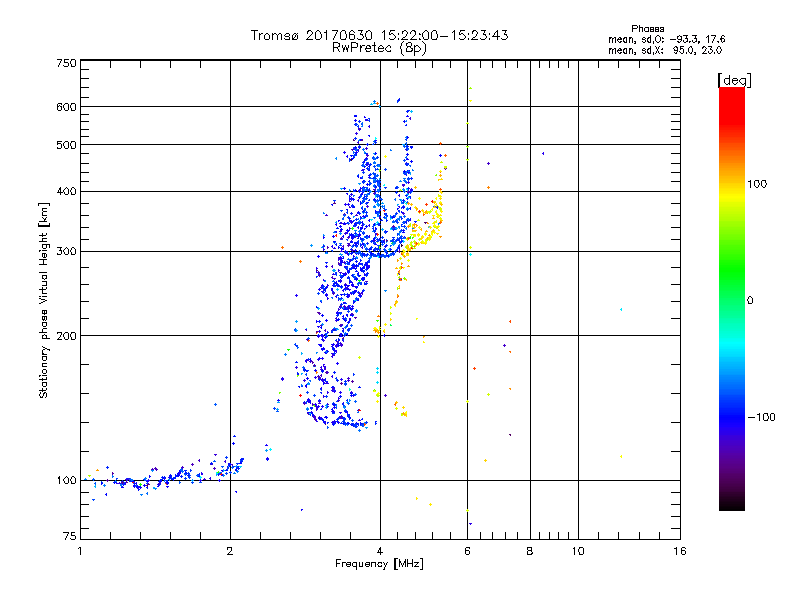Click the "[deg]" colorbar unit label
The width and height of the screenshot is (800, 600).
click(x=734, y=80)
